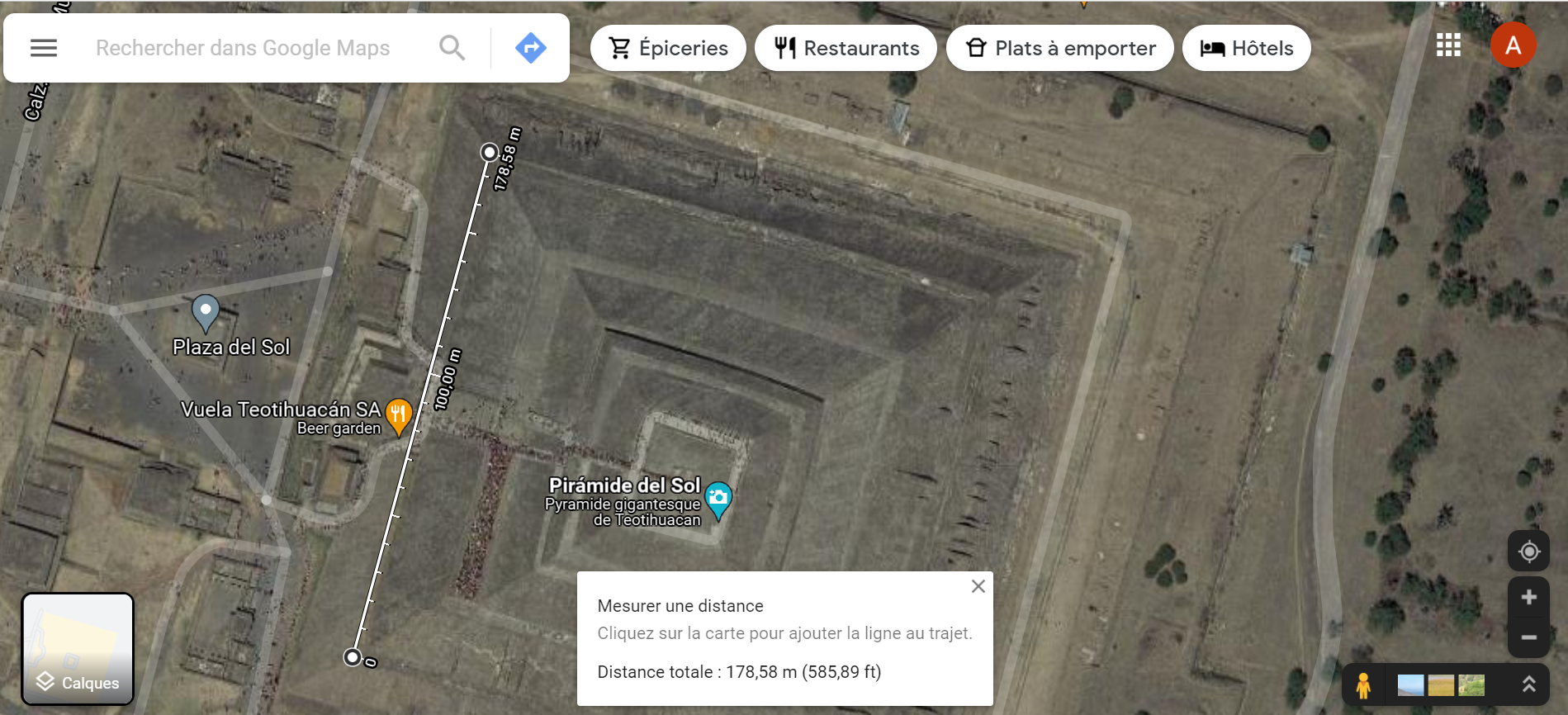Expand the imagery strip with chevrons
Image resolution: width=1568 pixels, height=715 pixels.
click(1528, 684)
